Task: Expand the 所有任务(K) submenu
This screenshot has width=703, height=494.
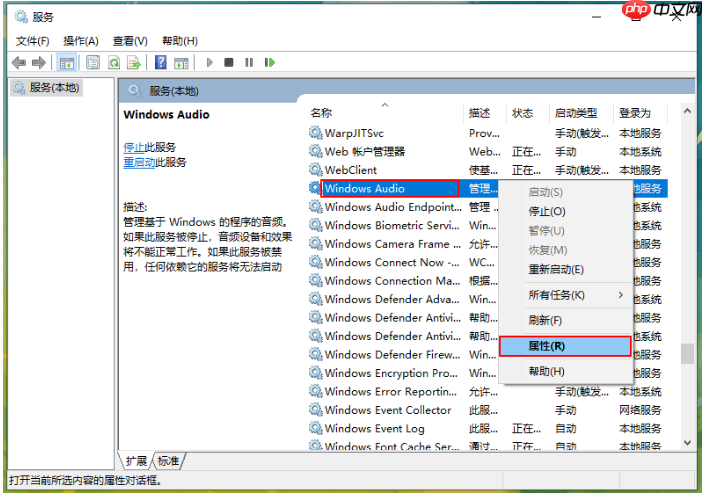Action: tap(565, 295)
